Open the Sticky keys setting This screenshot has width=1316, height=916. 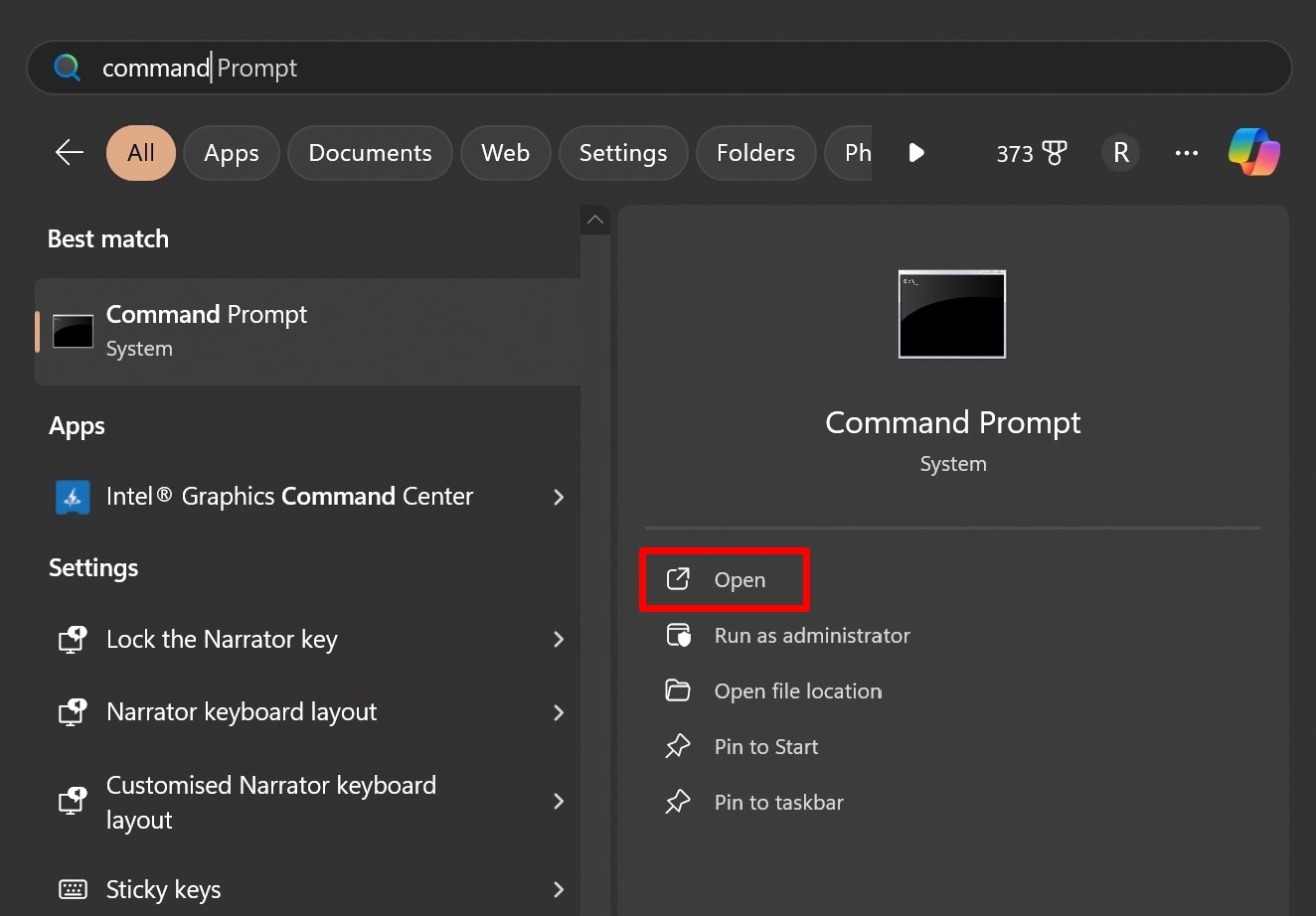(308, 889)
